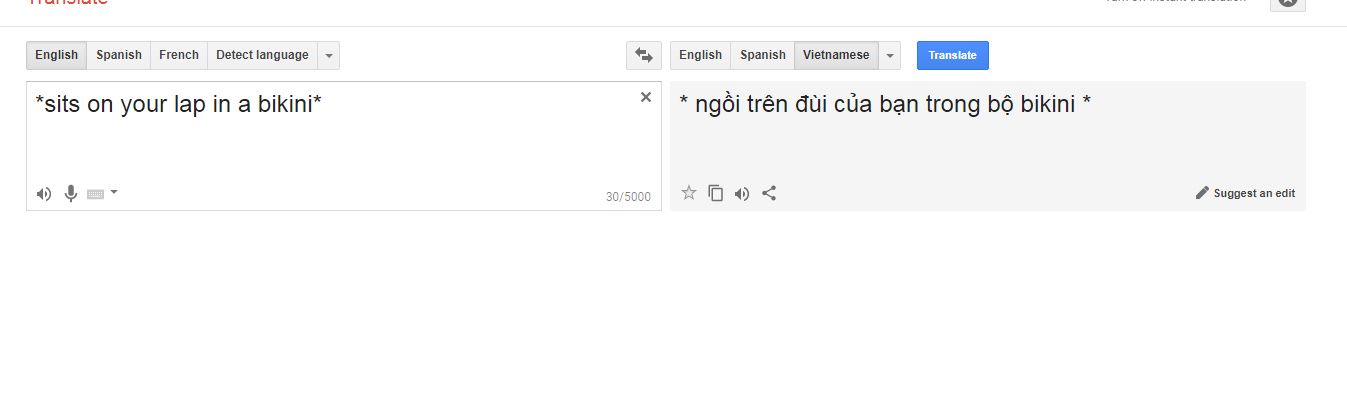Viewport: 1347px width, 407px height.
Task: Click Suggest an edit link
Action: pyautogui.click(x=1254, y=193)
